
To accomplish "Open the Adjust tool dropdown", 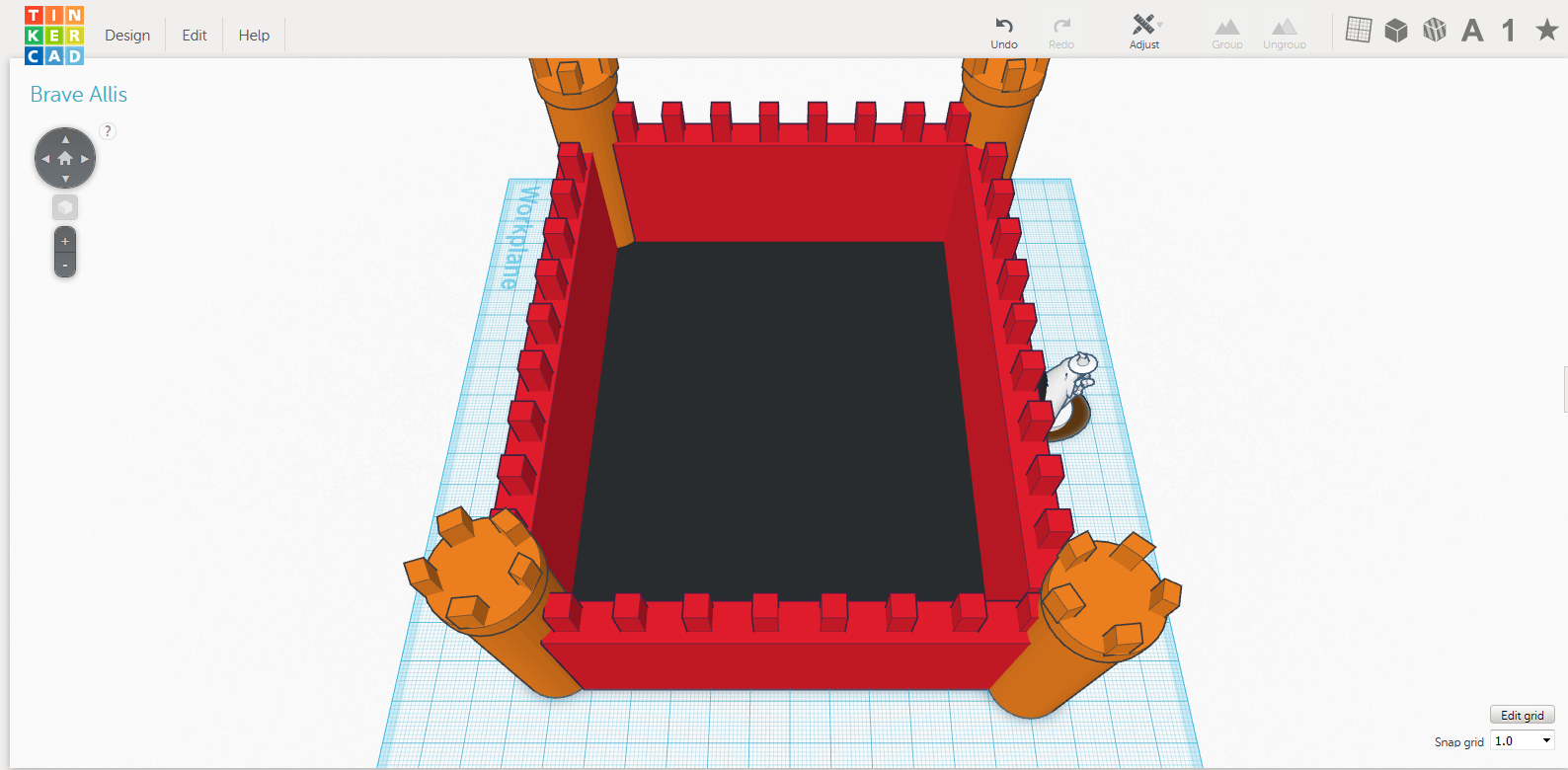I will click(1145, 33).
